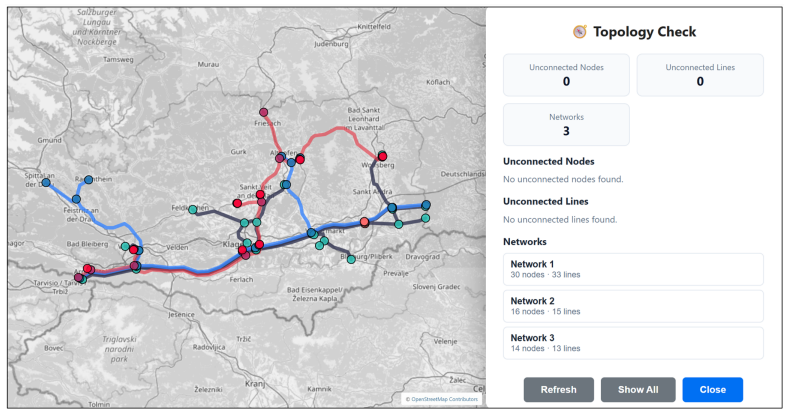The height and width of the screenshot is (415, 789).
Task: Select the teal node at Feldkirchen
Action: (x=193, y=209)
